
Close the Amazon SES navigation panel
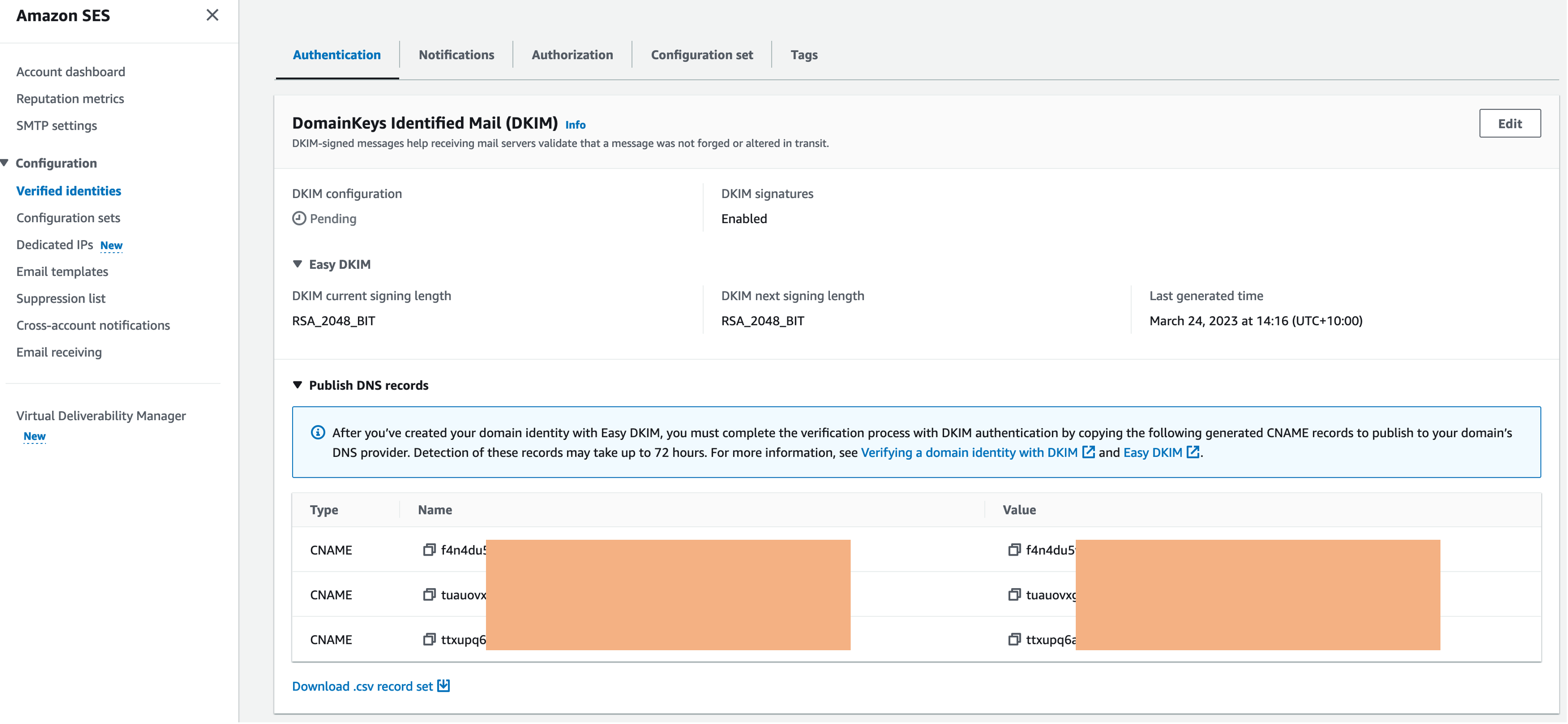pos(212,15)
